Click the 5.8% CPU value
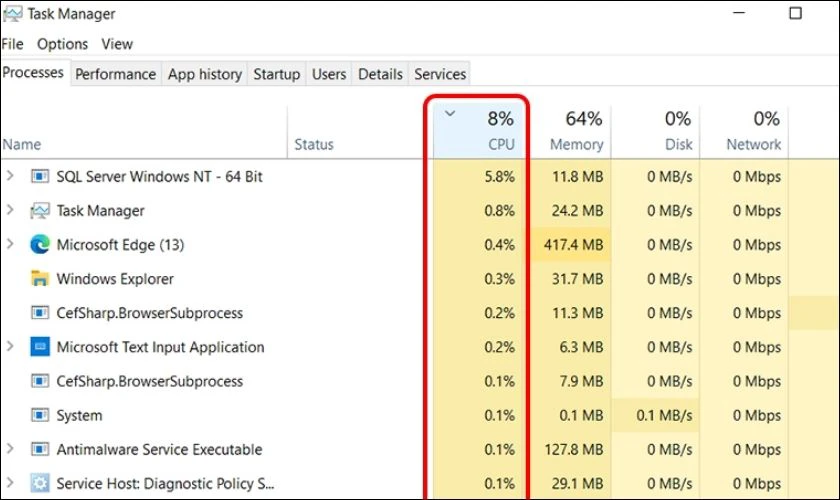 (x=499, y=176)
